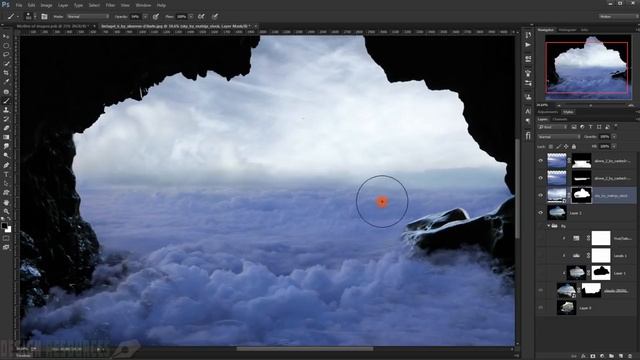Open the Filter menu
Screen dimensions: 640x360
(110, 5)
